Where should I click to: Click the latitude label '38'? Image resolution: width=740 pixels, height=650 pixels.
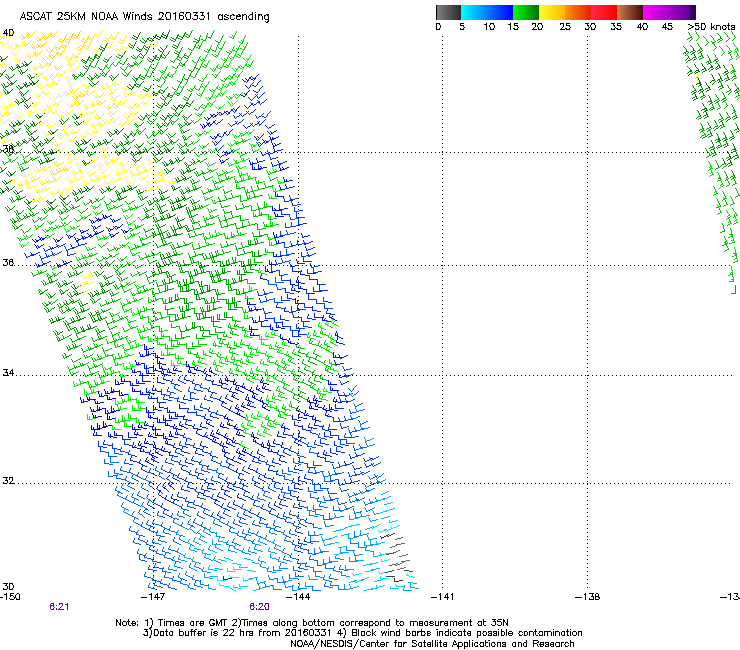click(8, 149)
